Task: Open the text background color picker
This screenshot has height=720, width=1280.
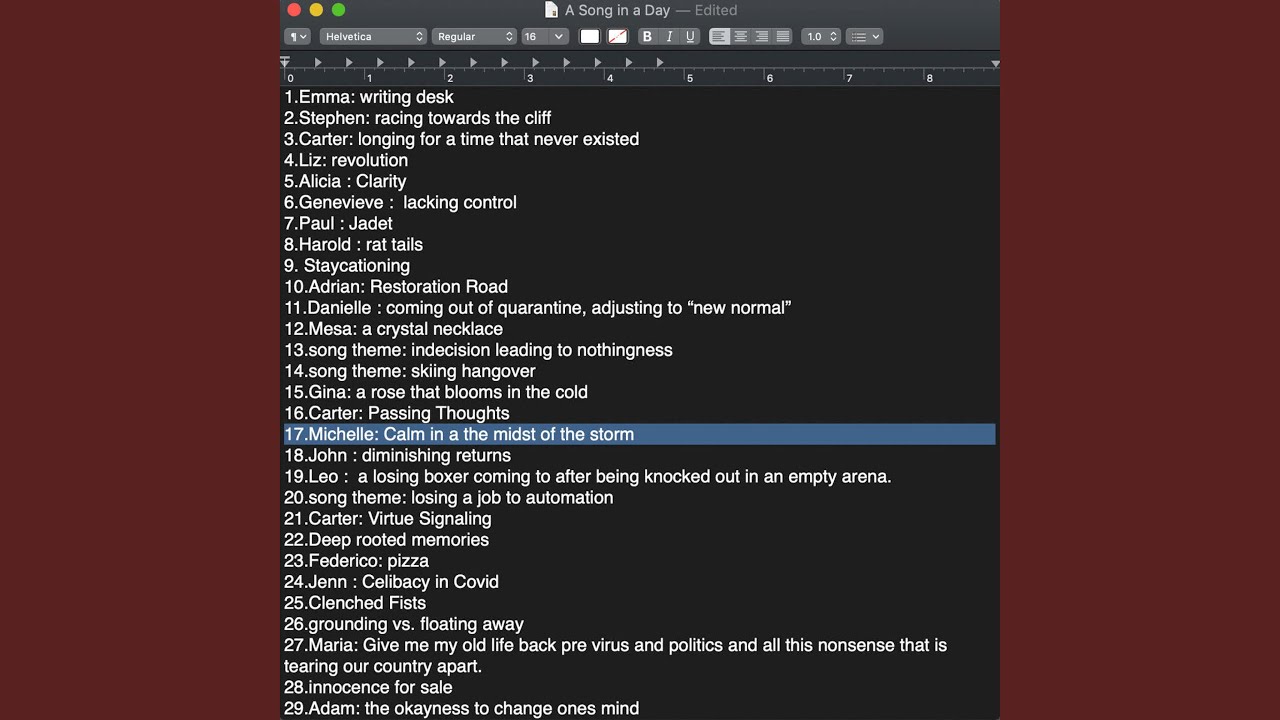Action: 618,36
